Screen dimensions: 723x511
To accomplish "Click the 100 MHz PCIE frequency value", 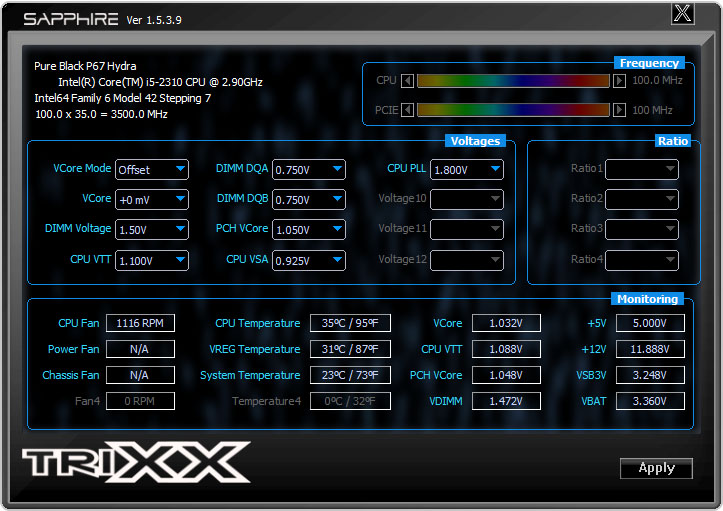I will tap(652, 110).
